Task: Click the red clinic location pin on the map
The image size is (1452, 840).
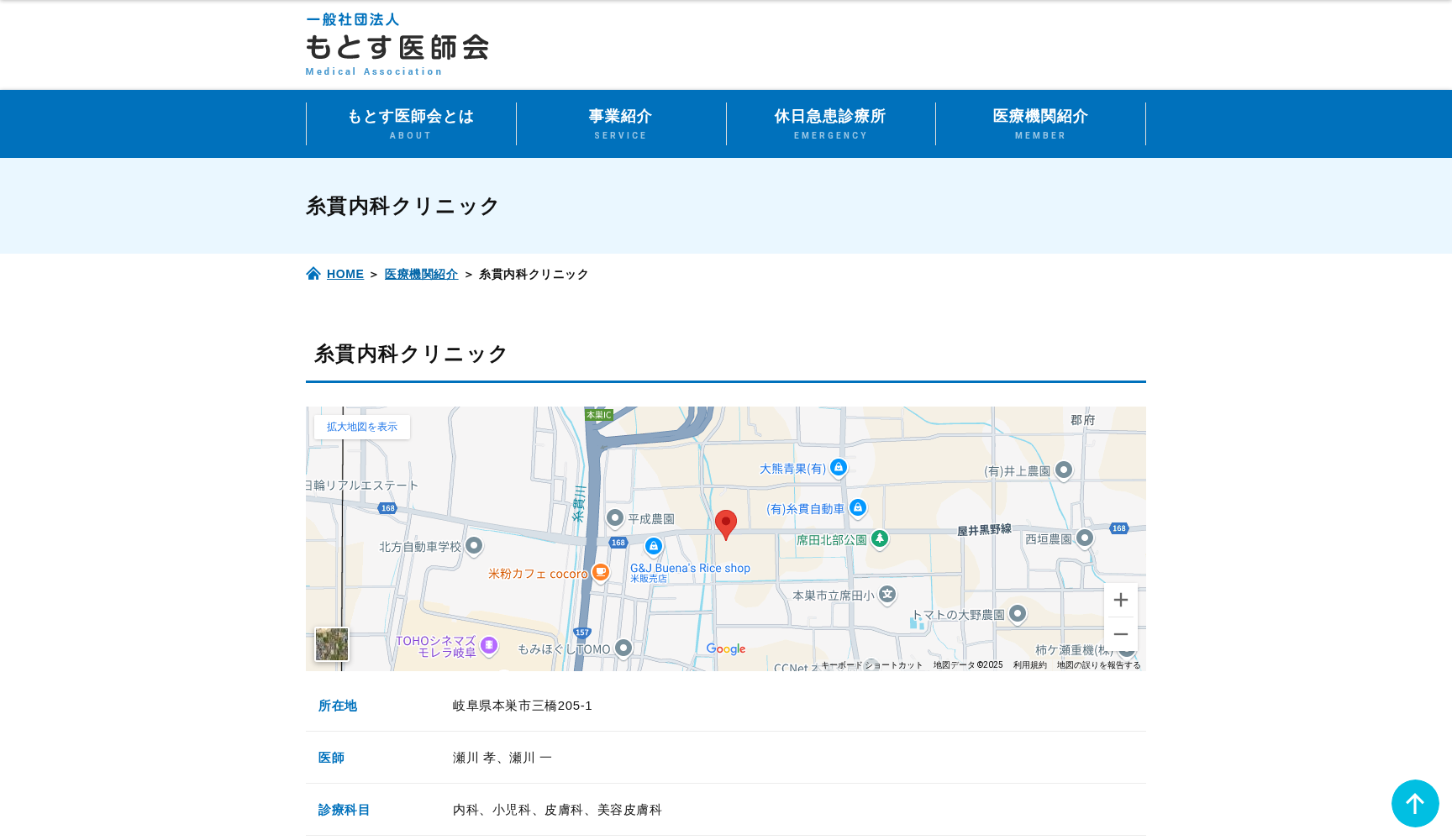Action: [727, 523]
